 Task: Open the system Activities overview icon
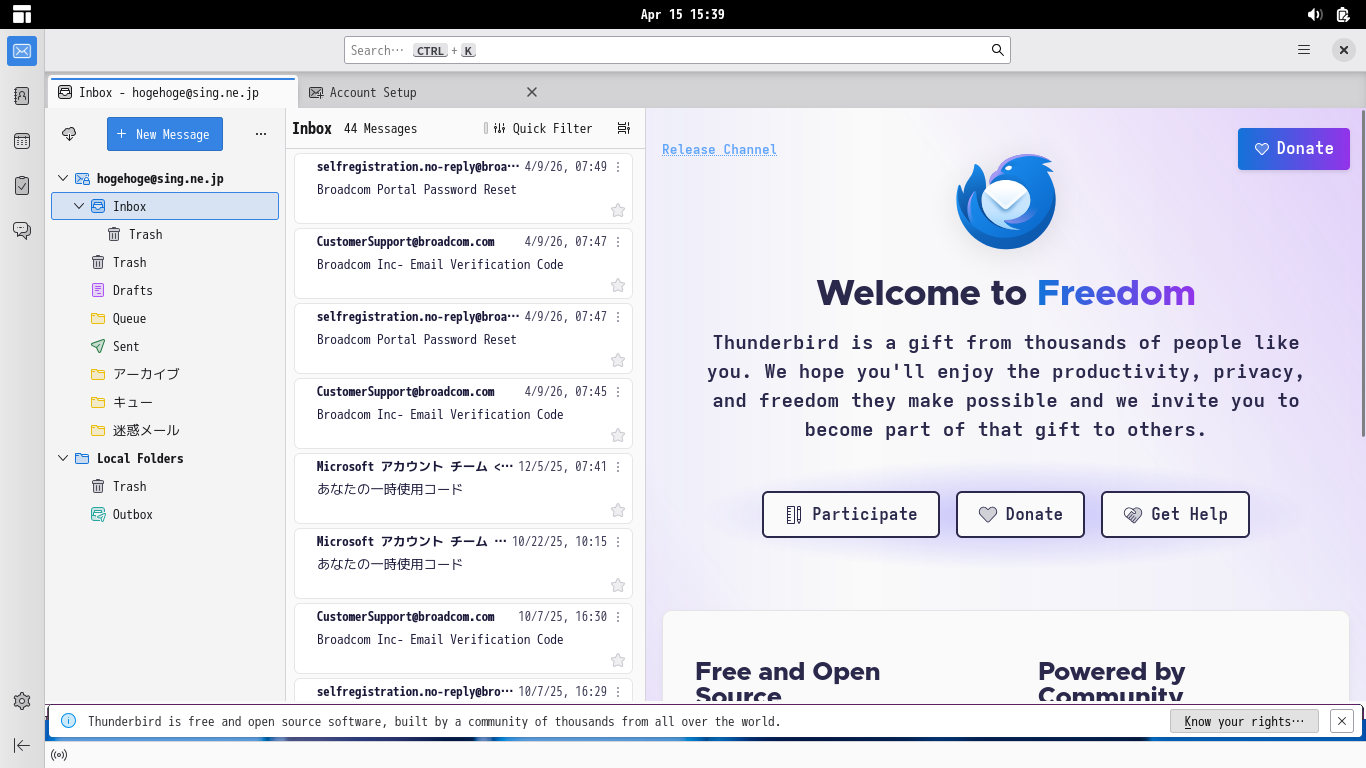21,14
